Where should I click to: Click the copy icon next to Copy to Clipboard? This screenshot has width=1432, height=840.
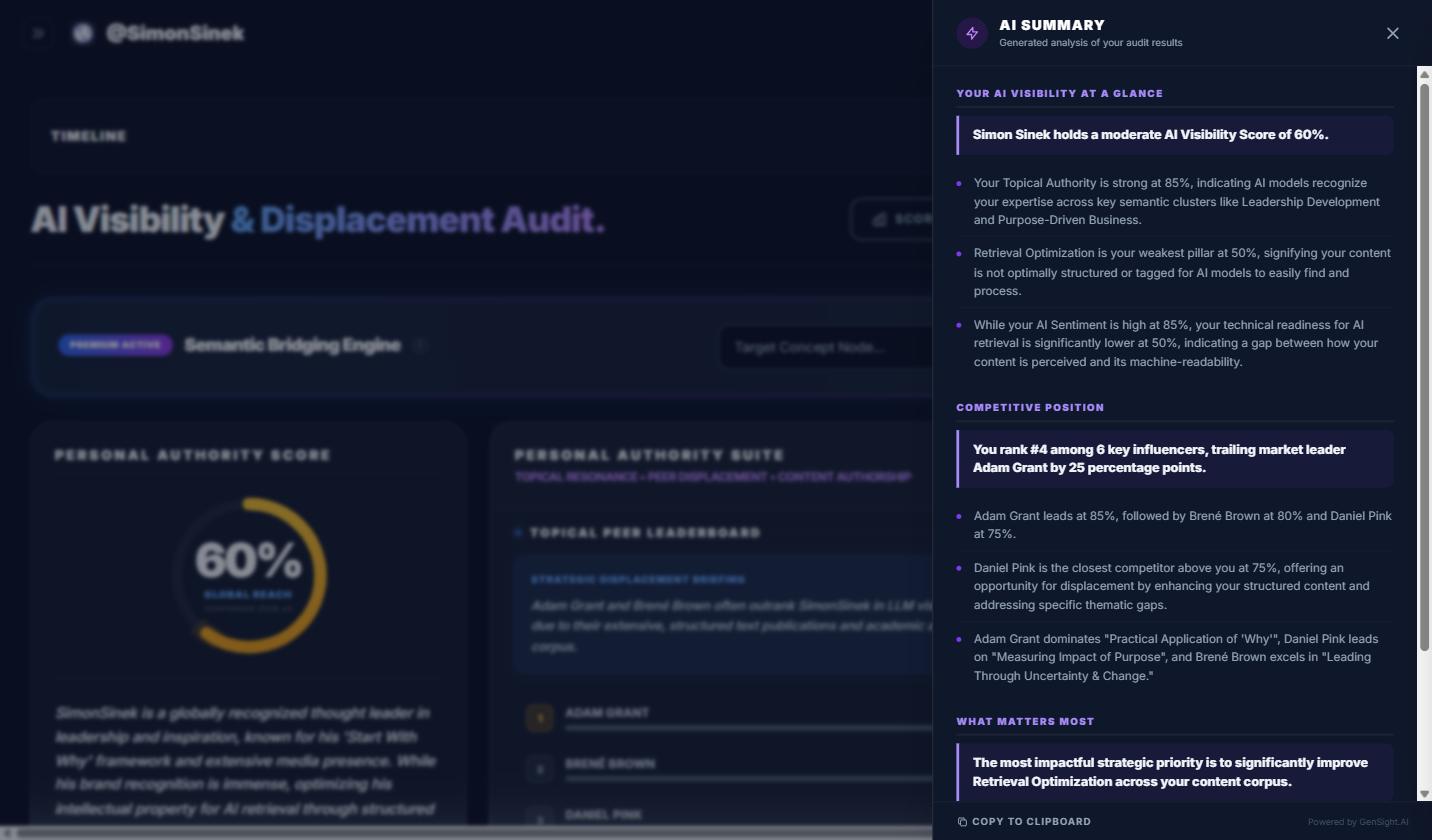963,821
